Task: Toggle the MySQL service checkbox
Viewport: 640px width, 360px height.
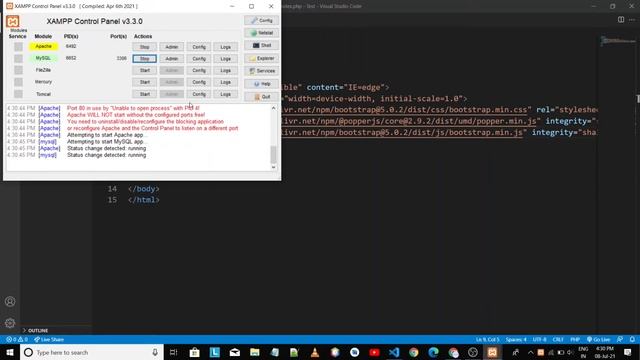Action: tap(18, 58)
